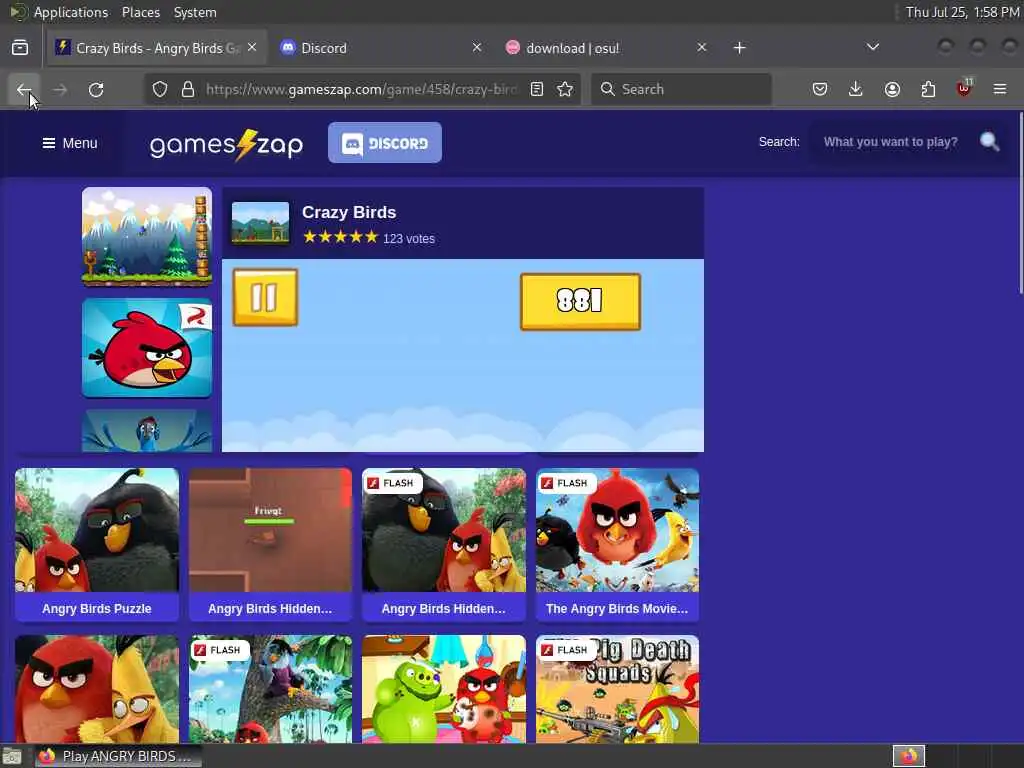Open Firefox hamburger application menu
1024x768 pixels.
tap(1000, 89)
